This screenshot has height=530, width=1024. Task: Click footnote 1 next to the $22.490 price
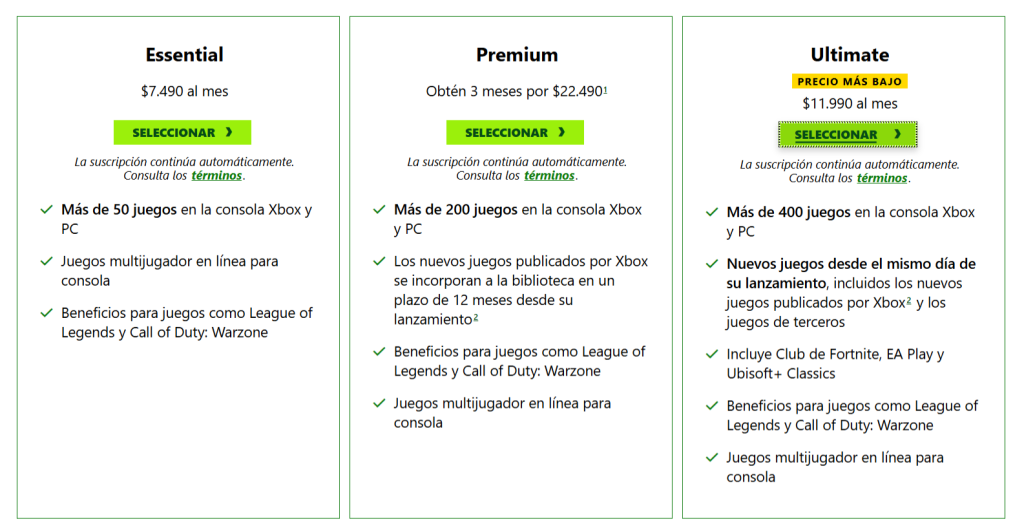606,90
